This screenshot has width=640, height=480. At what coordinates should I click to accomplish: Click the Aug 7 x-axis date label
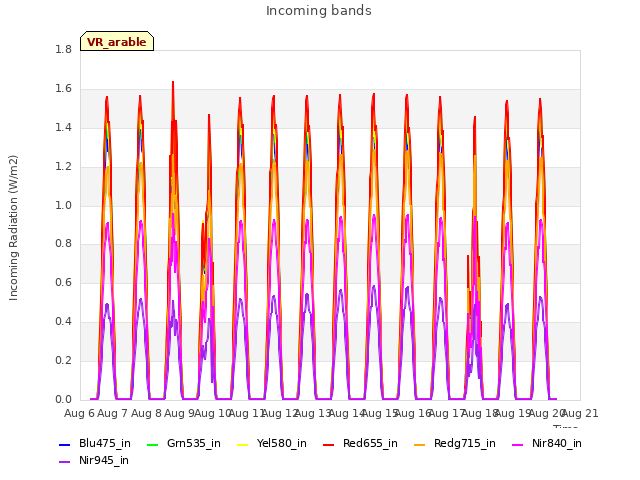[x=113, y=414]
